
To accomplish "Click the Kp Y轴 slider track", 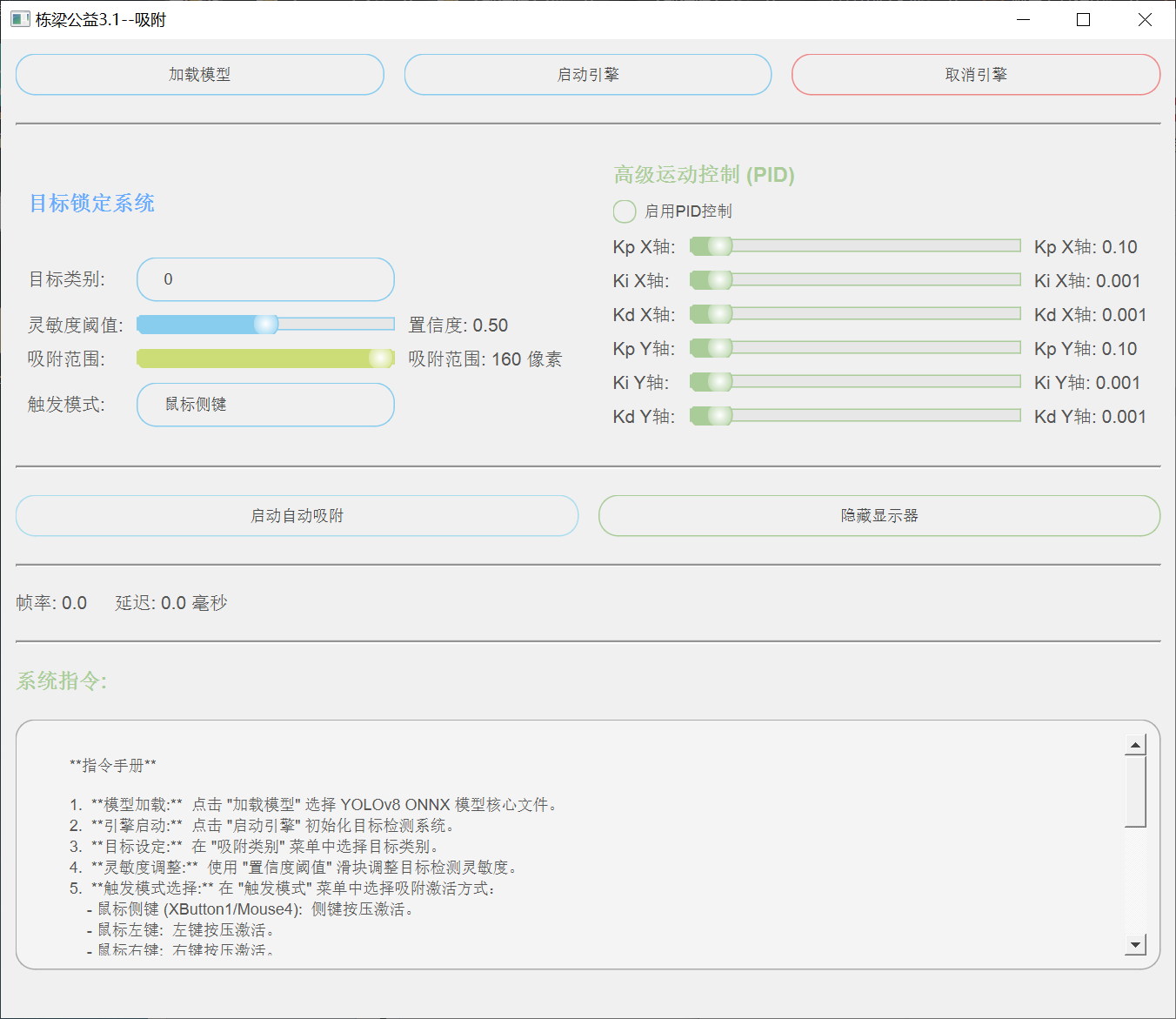I will [870, 348].
